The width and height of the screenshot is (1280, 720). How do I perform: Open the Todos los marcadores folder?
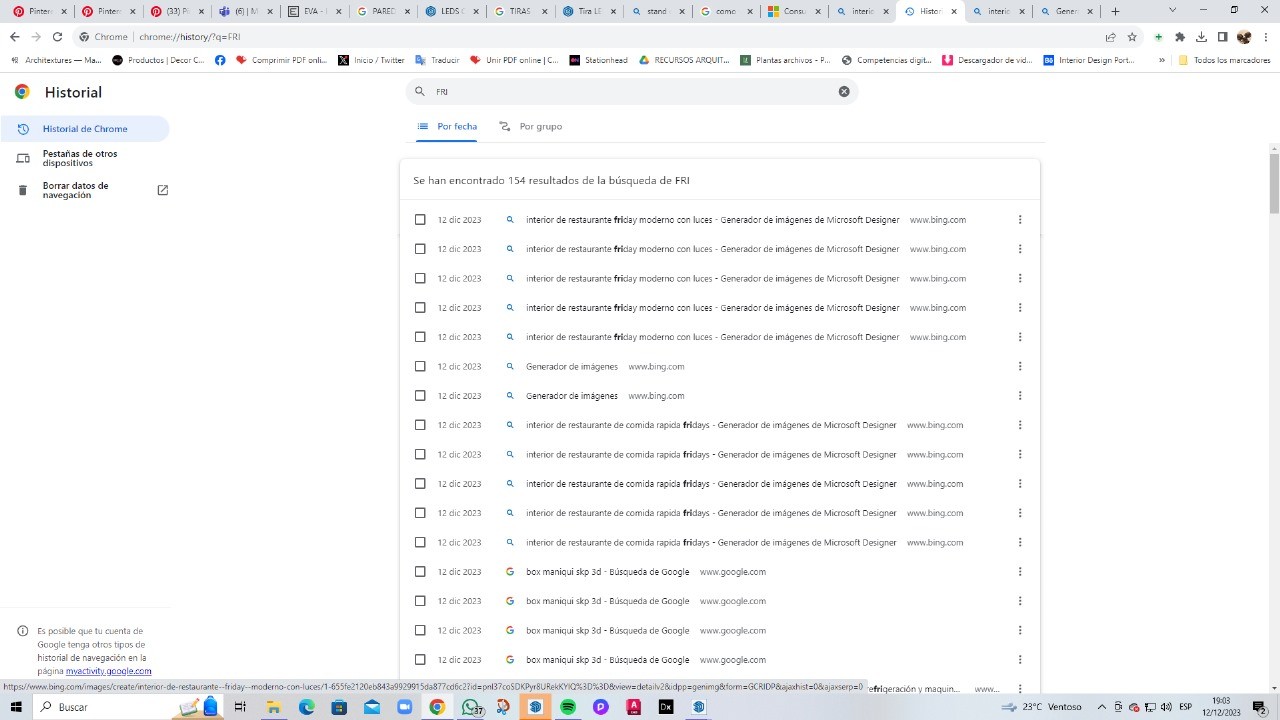(1224, 60)
